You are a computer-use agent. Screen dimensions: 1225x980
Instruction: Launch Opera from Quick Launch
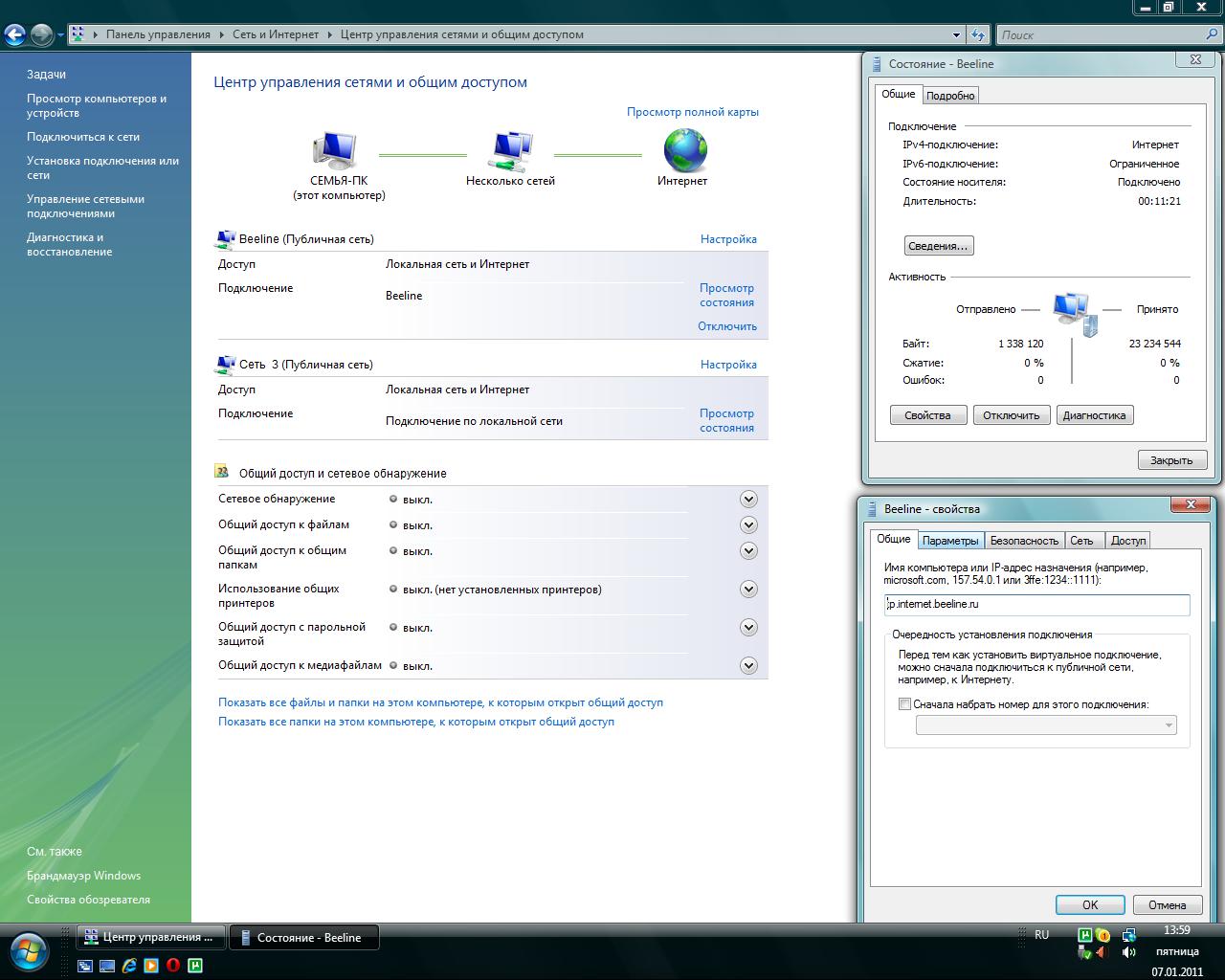click(x=173, y=966)
